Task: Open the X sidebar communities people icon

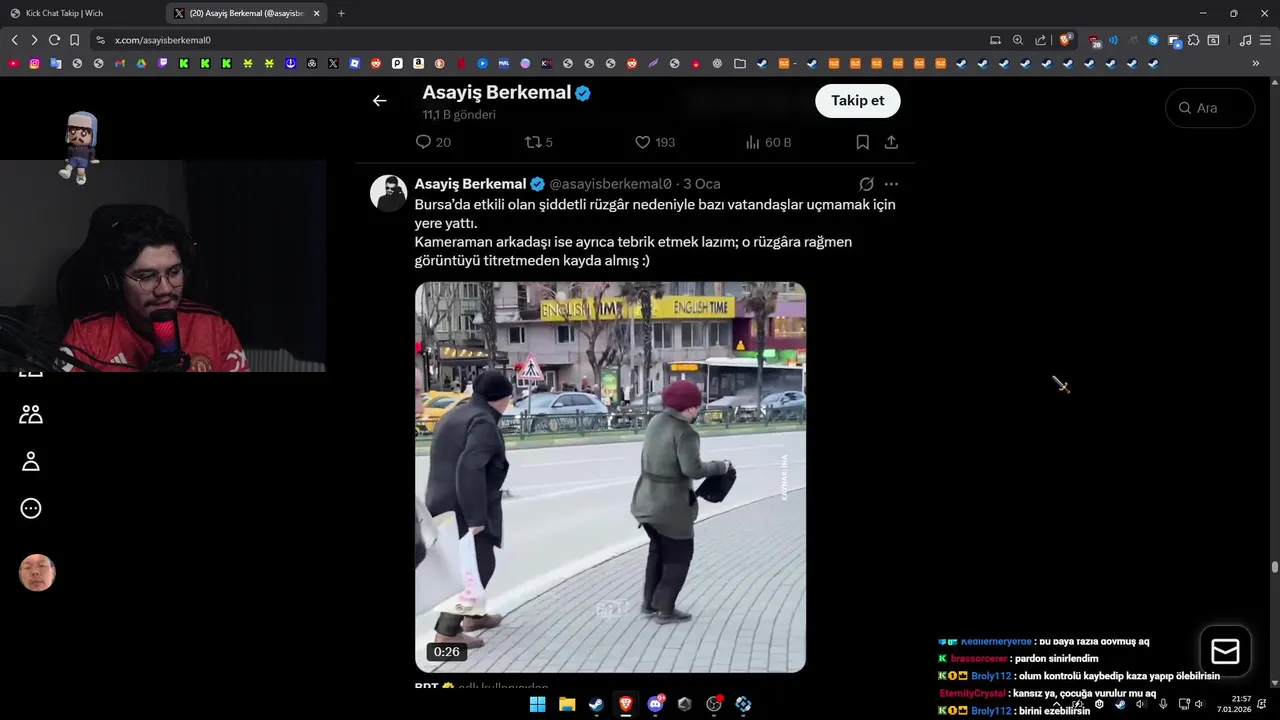Action: [x=31, y=414]
